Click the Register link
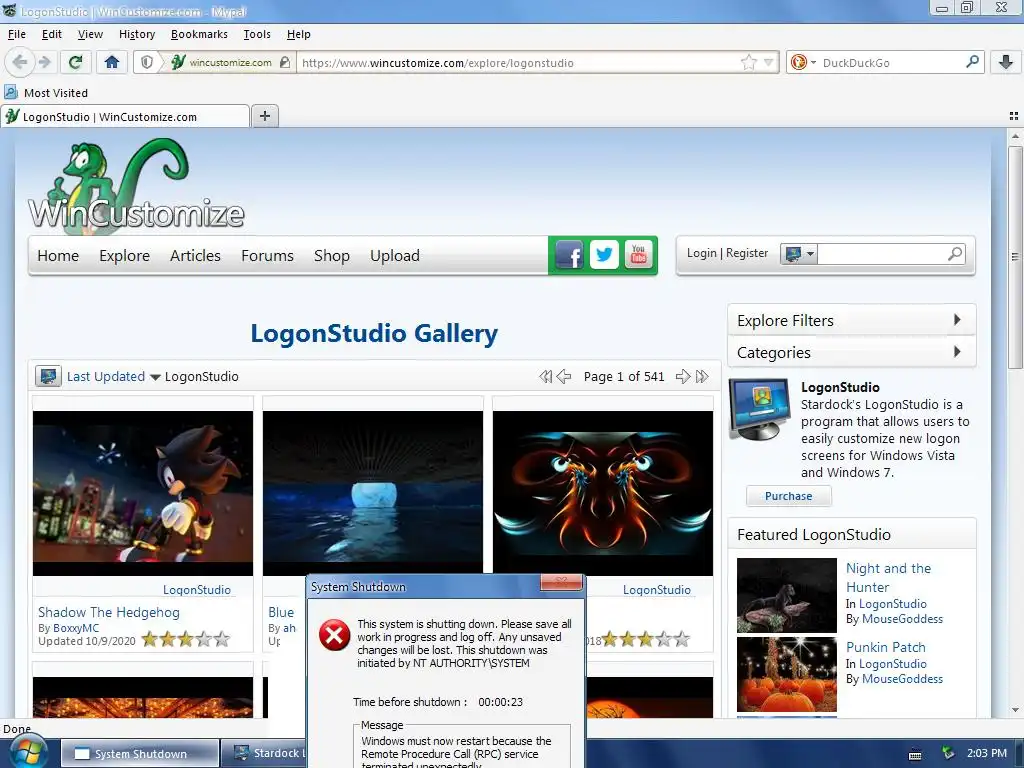 747,253
